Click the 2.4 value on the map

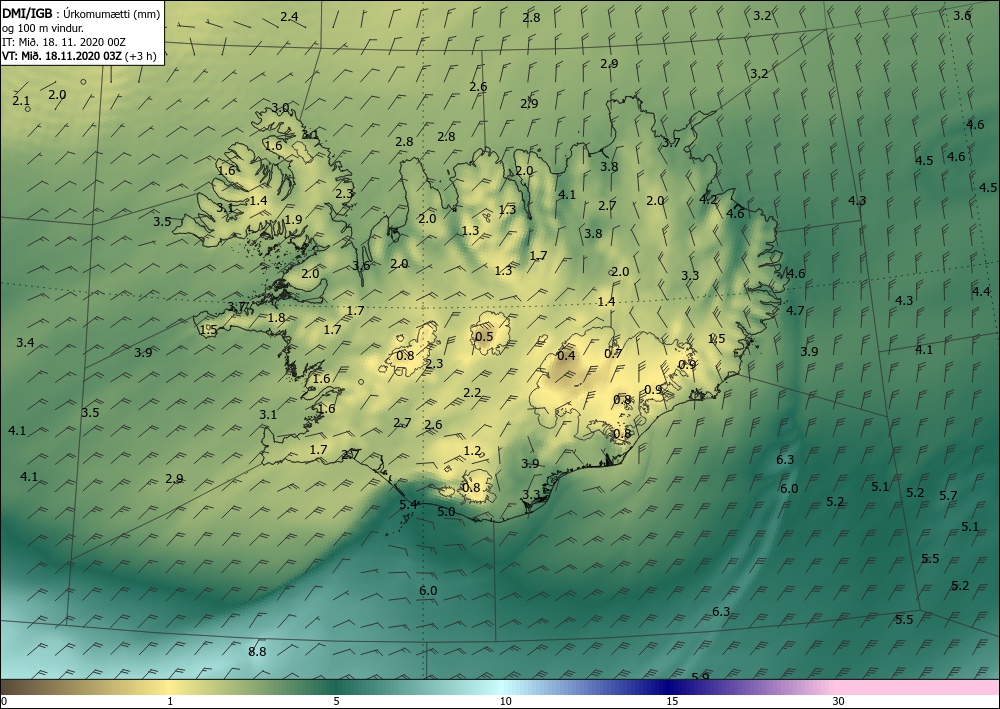pos(289,17)
